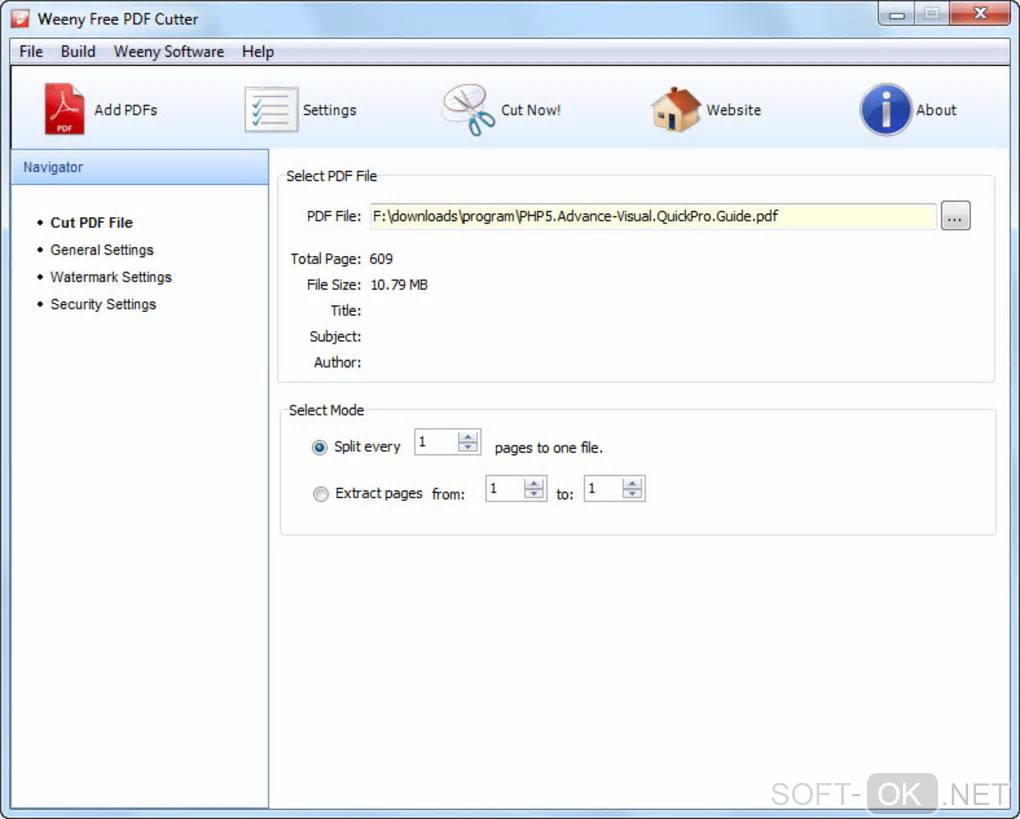Browse for PDF with the ... button

pos(955,216)
